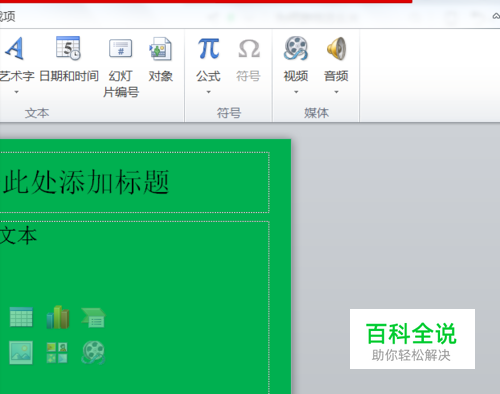Screen dimensions: 500x394
Task: Insert clip art via the placeholder icon
Action: click(57, 353)
